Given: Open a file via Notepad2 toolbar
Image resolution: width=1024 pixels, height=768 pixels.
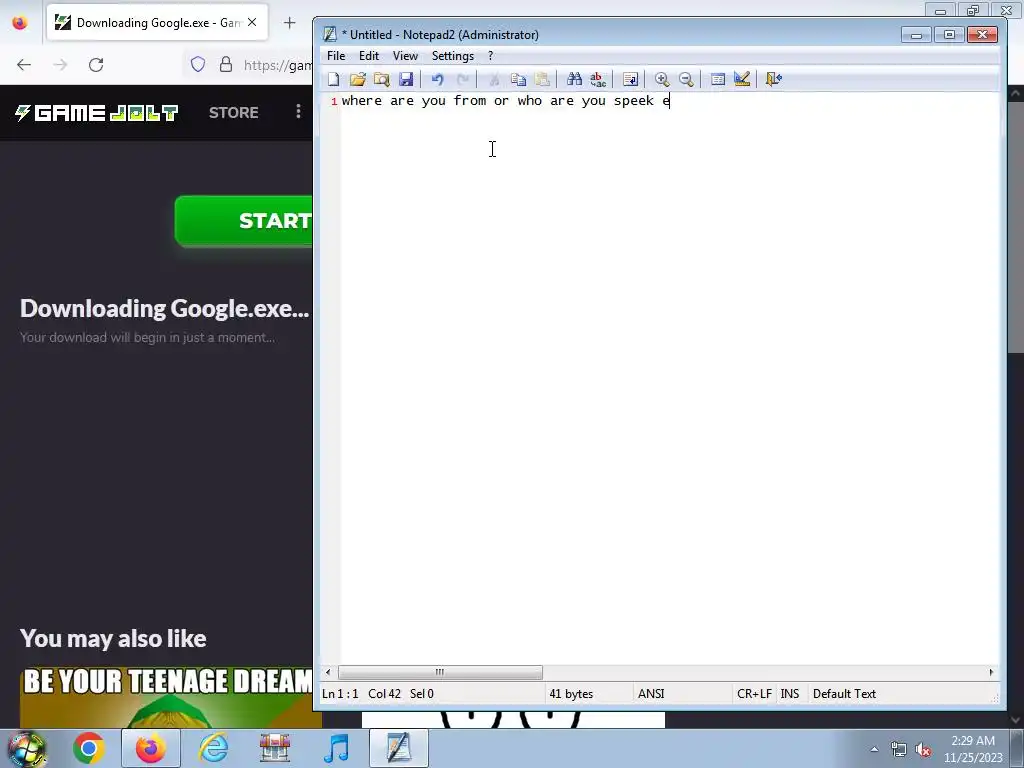Looking at the screenshot, I should point(357,79).
